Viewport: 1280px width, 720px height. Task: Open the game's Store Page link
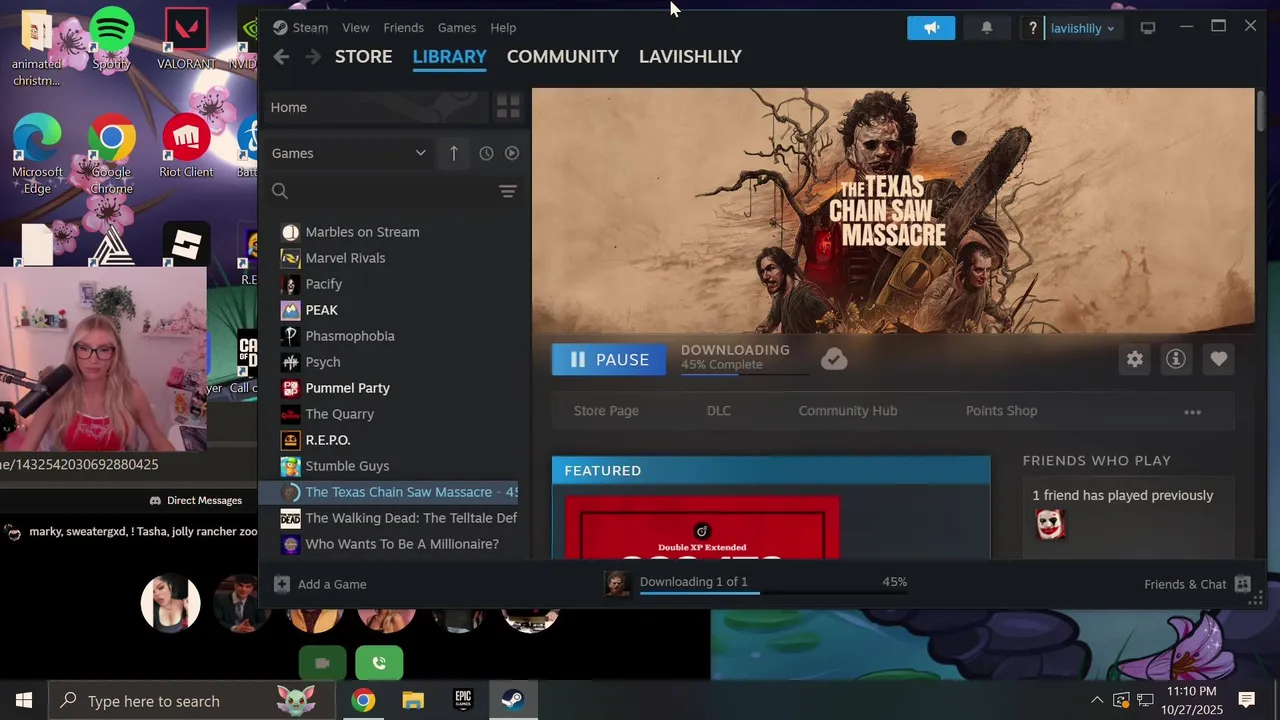pyautogui.click(x=606, y=411)
